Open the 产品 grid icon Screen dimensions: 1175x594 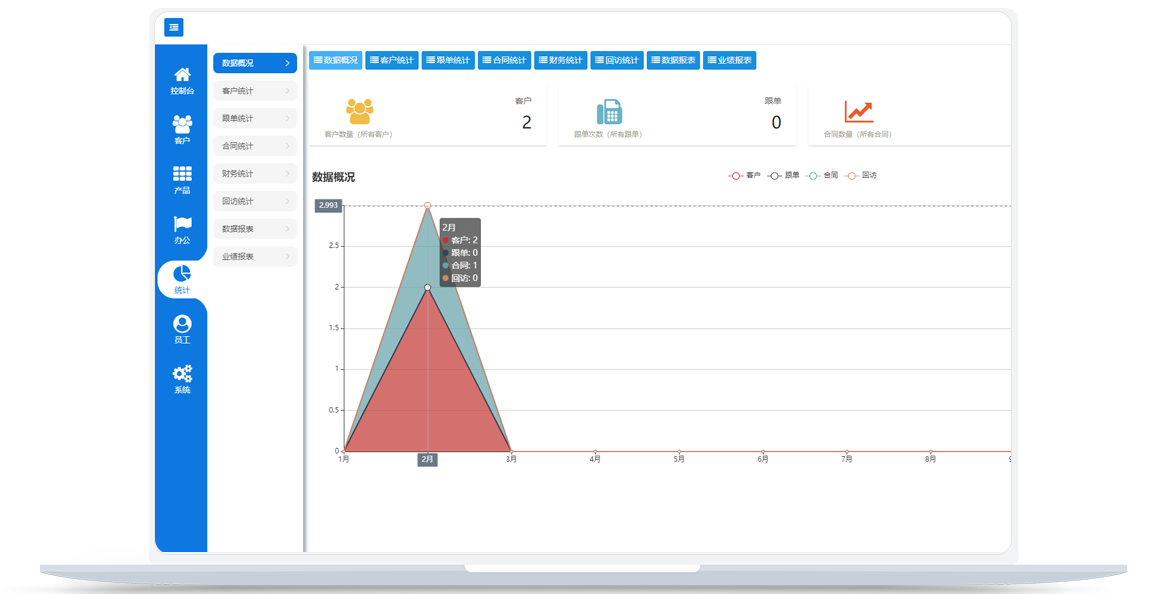[182, 176]
